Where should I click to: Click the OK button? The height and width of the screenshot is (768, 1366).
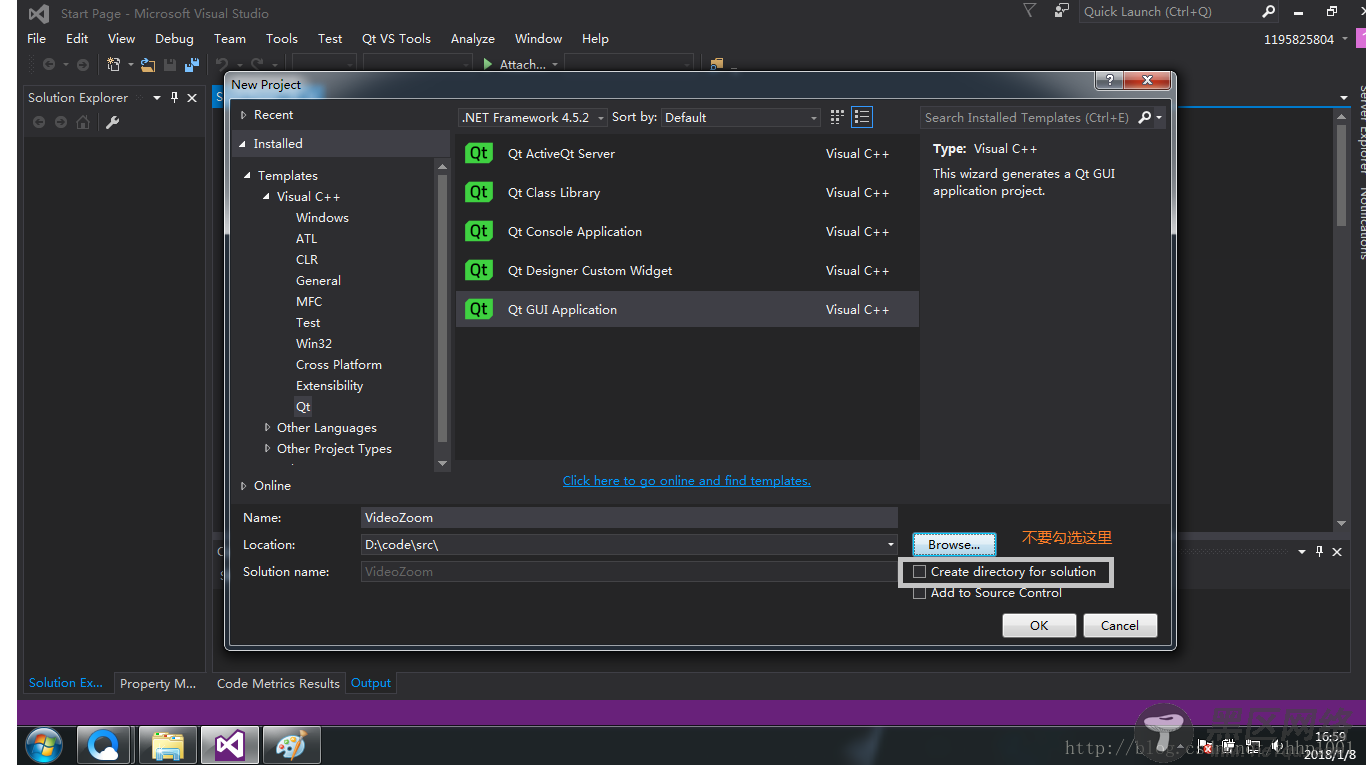1039,625
